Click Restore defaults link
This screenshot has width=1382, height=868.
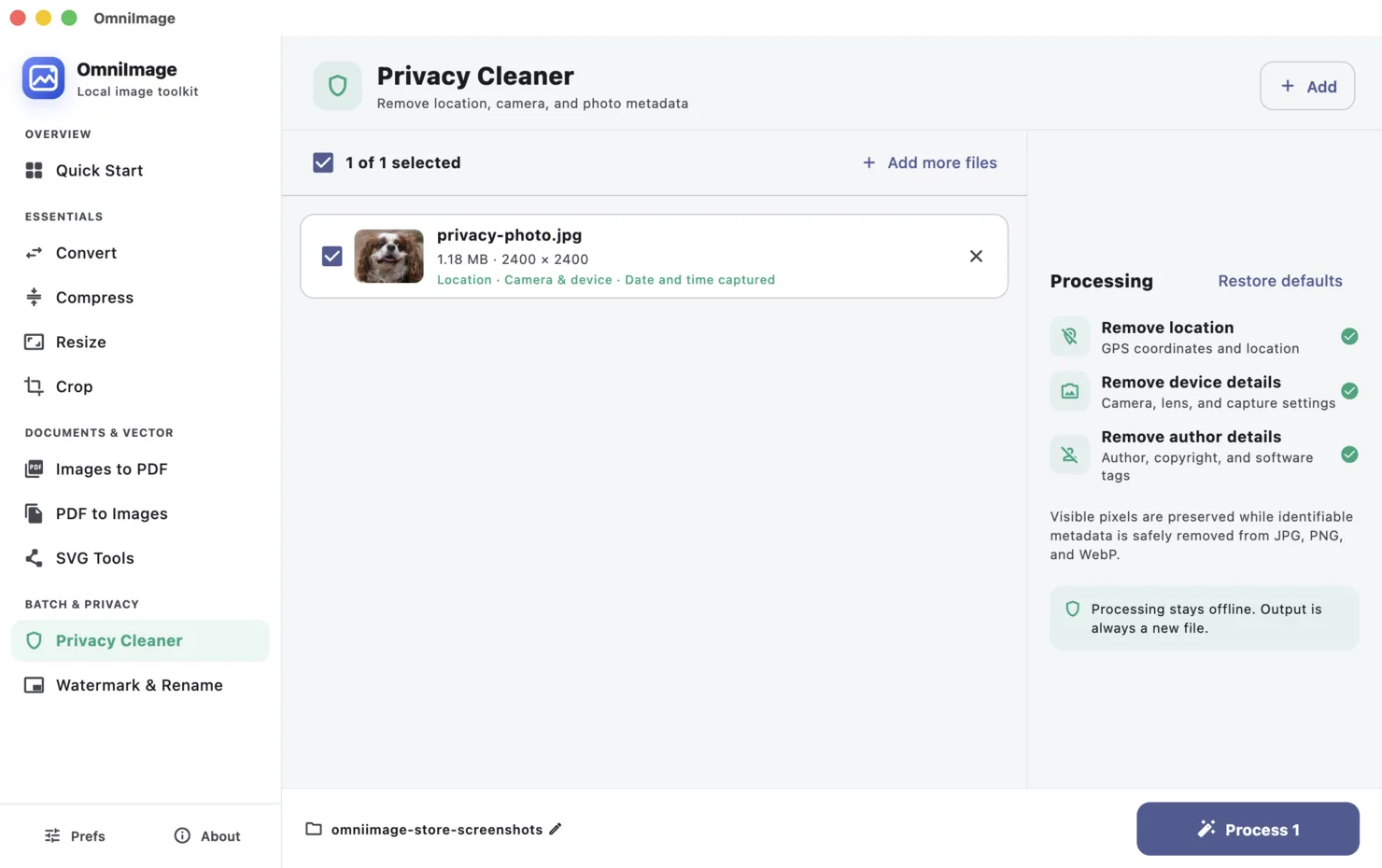tap(1280, 281)
